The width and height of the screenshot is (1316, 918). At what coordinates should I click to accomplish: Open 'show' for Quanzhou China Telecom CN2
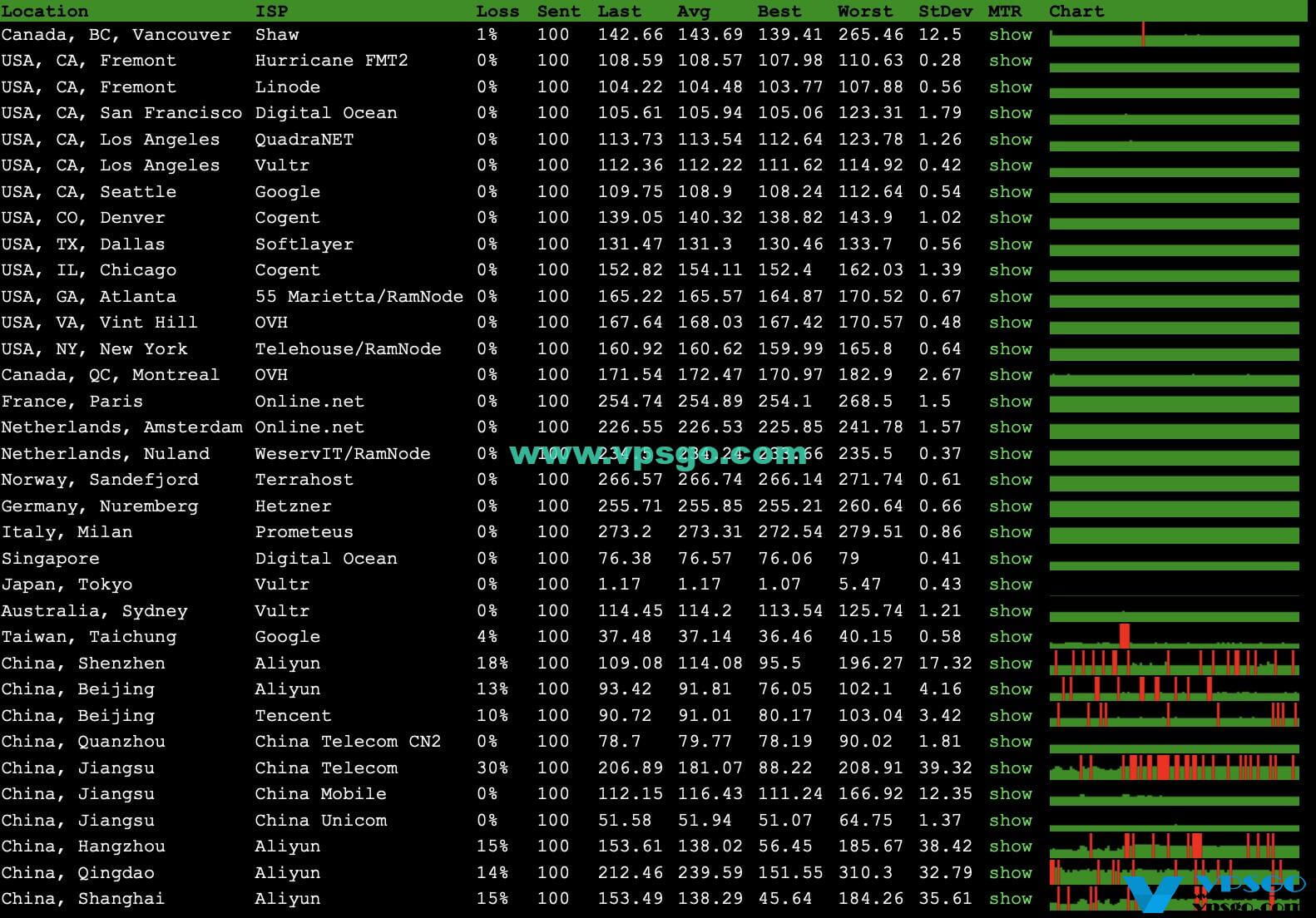pos(1010,742)
